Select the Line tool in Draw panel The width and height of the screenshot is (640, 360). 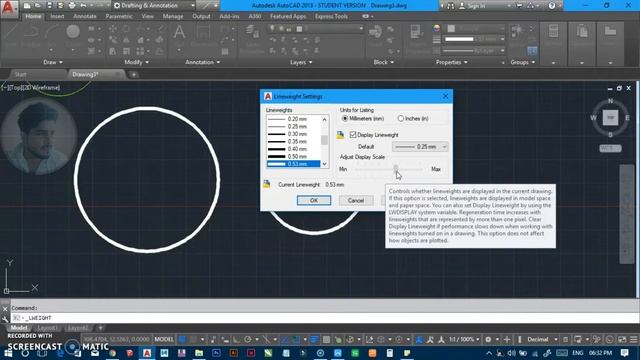pyautogui.click(x=10, y=33)
